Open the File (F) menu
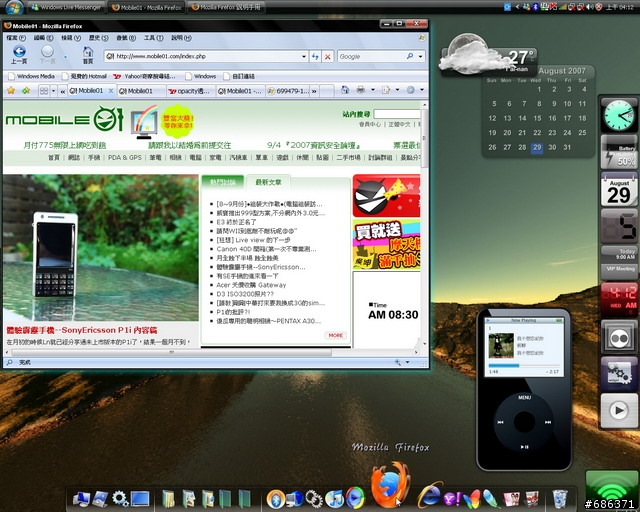 [16, 38]
